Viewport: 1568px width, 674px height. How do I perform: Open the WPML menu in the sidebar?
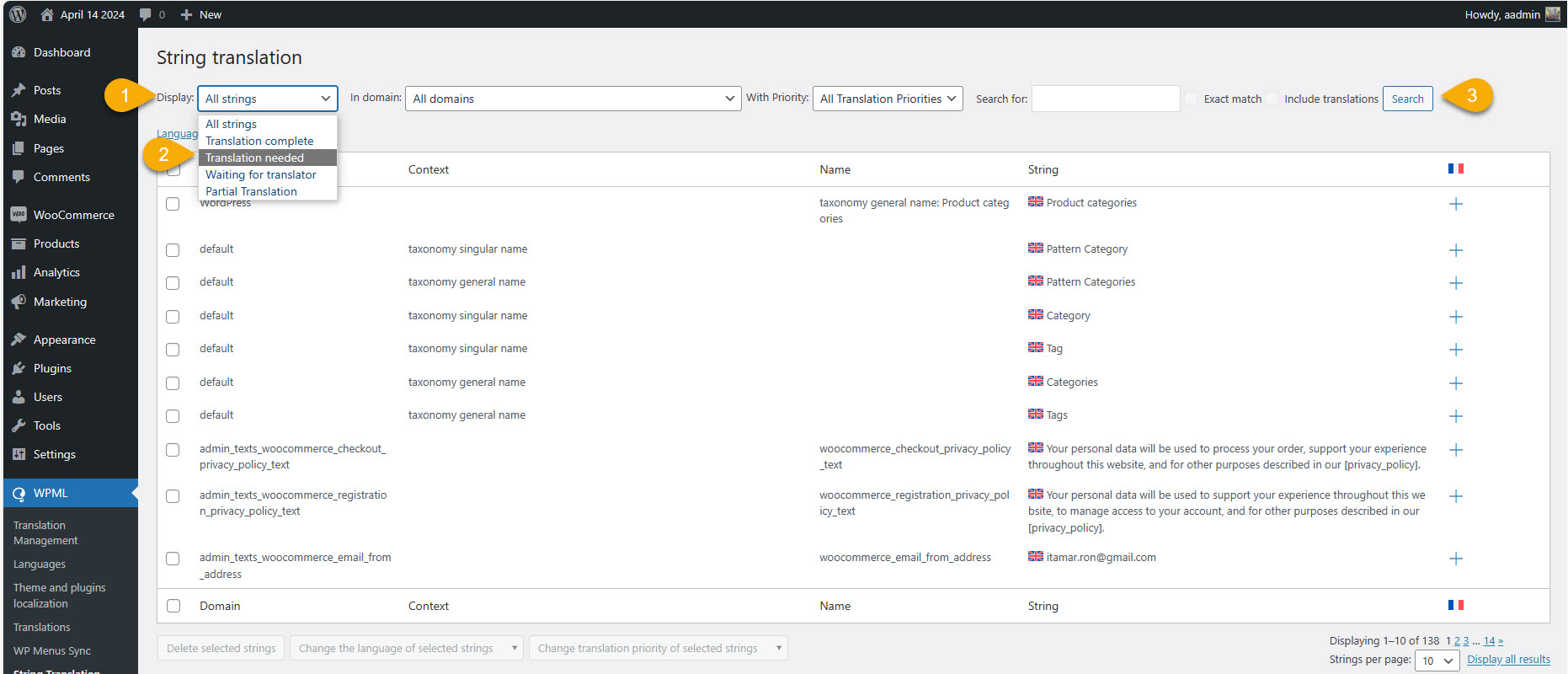click(x=71, y=493)
